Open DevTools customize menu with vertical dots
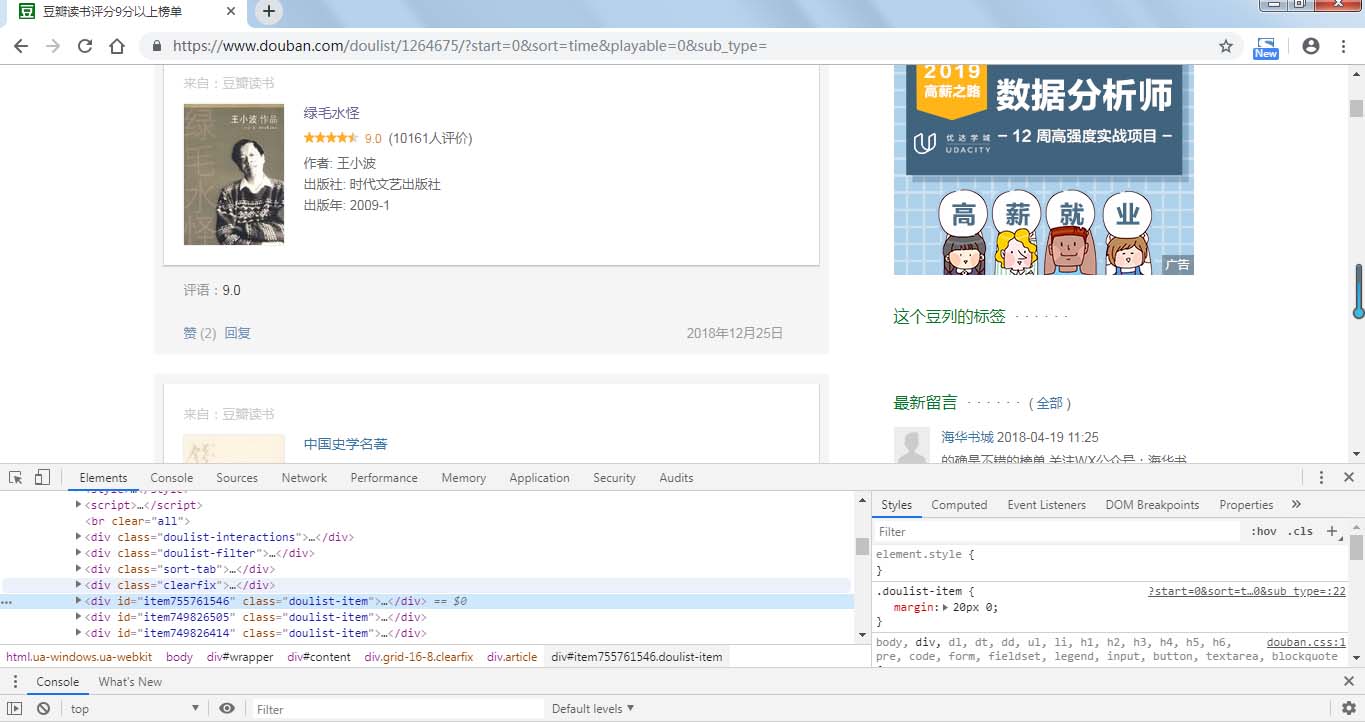 tap(1322, 477)
